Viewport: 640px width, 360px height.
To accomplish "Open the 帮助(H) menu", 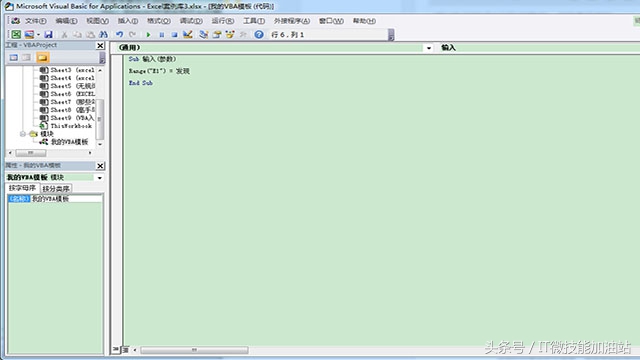I will pyautogui.click(x=364, y=21).
